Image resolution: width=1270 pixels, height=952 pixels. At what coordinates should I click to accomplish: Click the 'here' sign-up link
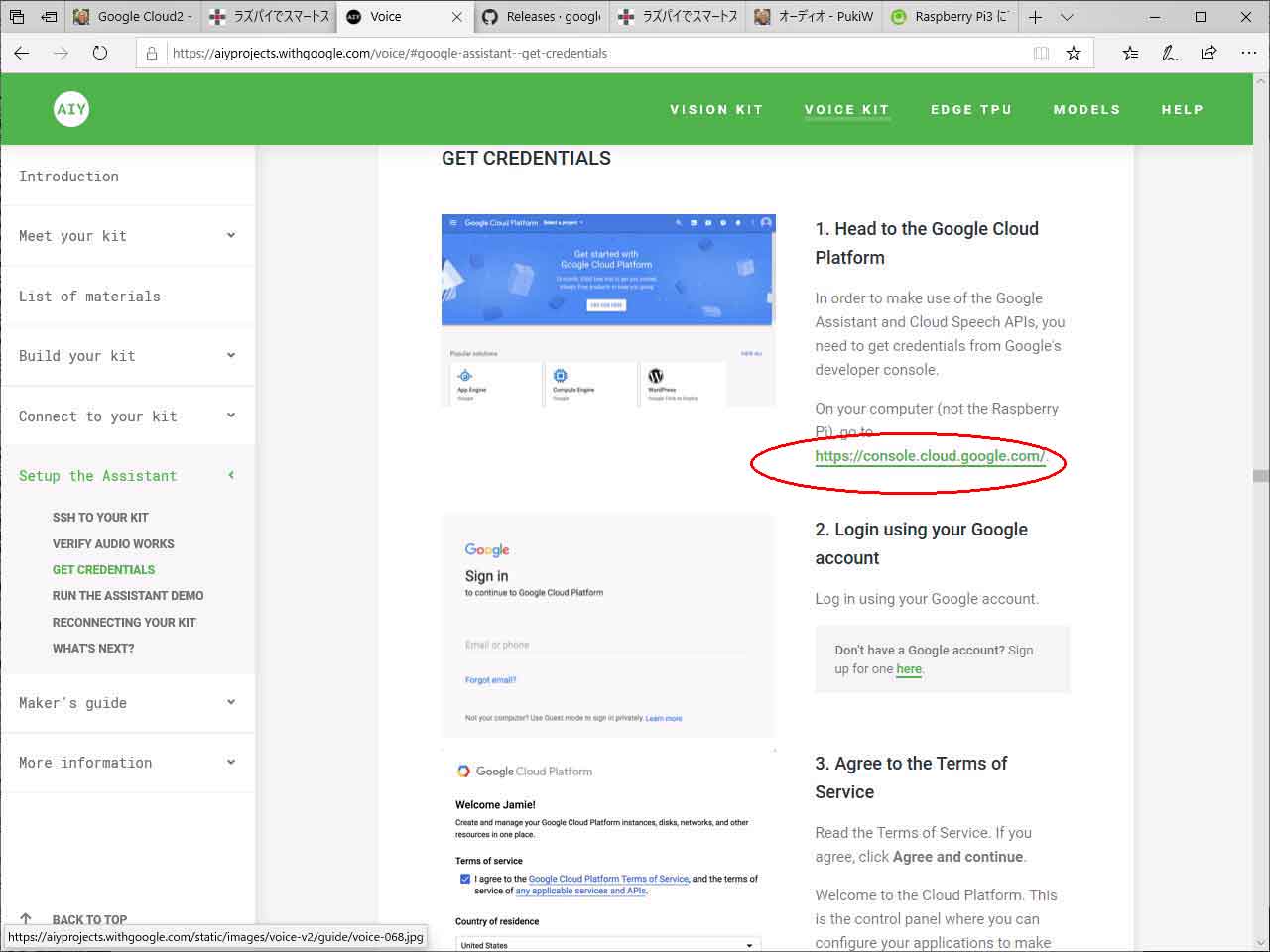click(909, 669)
